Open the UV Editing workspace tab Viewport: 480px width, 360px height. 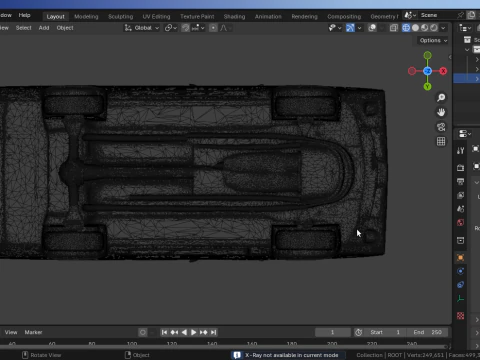click(x=156, y=16)
